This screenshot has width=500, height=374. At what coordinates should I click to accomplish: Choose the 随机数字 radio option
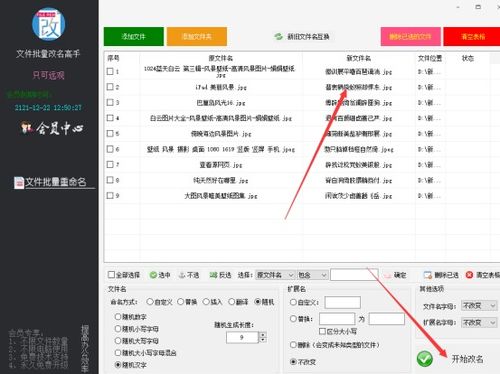[x=118, y=317]
